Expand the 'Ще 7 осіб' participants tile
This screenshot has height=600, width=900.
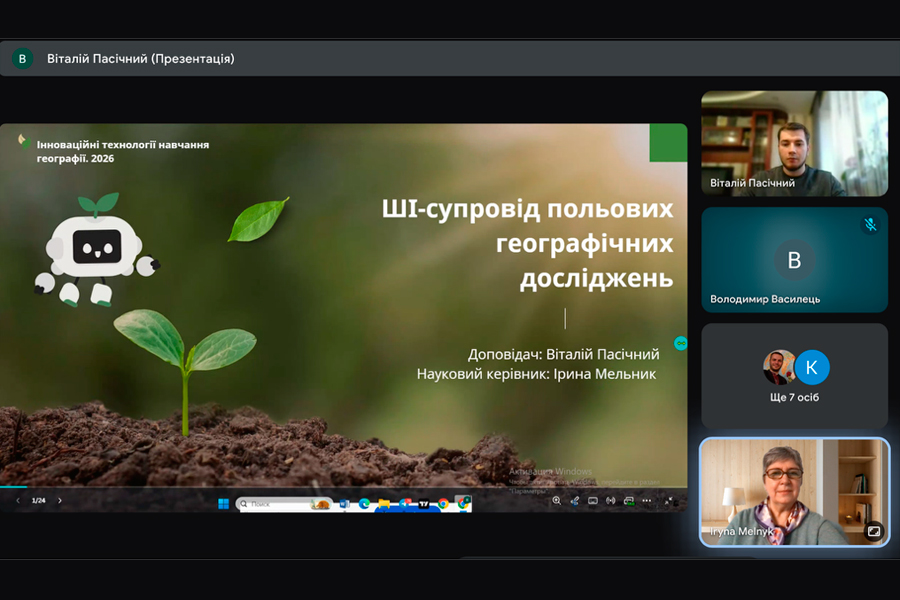[794, 376]
